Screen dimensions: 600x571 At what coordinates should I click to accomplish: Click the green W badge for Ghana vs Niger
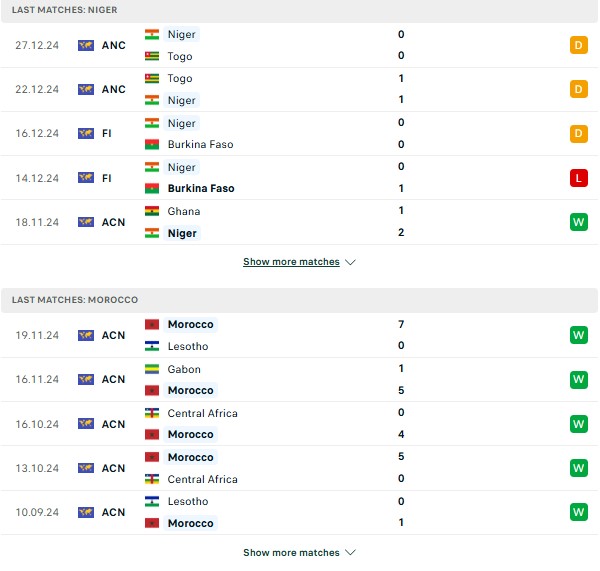click(x=578, y=222)
